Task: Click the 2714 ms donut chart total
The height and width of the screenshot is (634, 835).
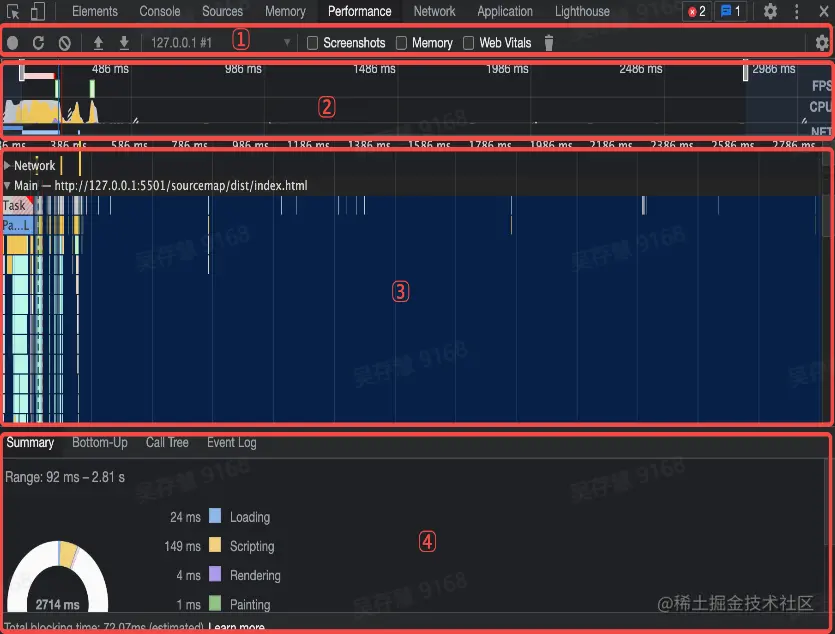Action: [58, 605]
